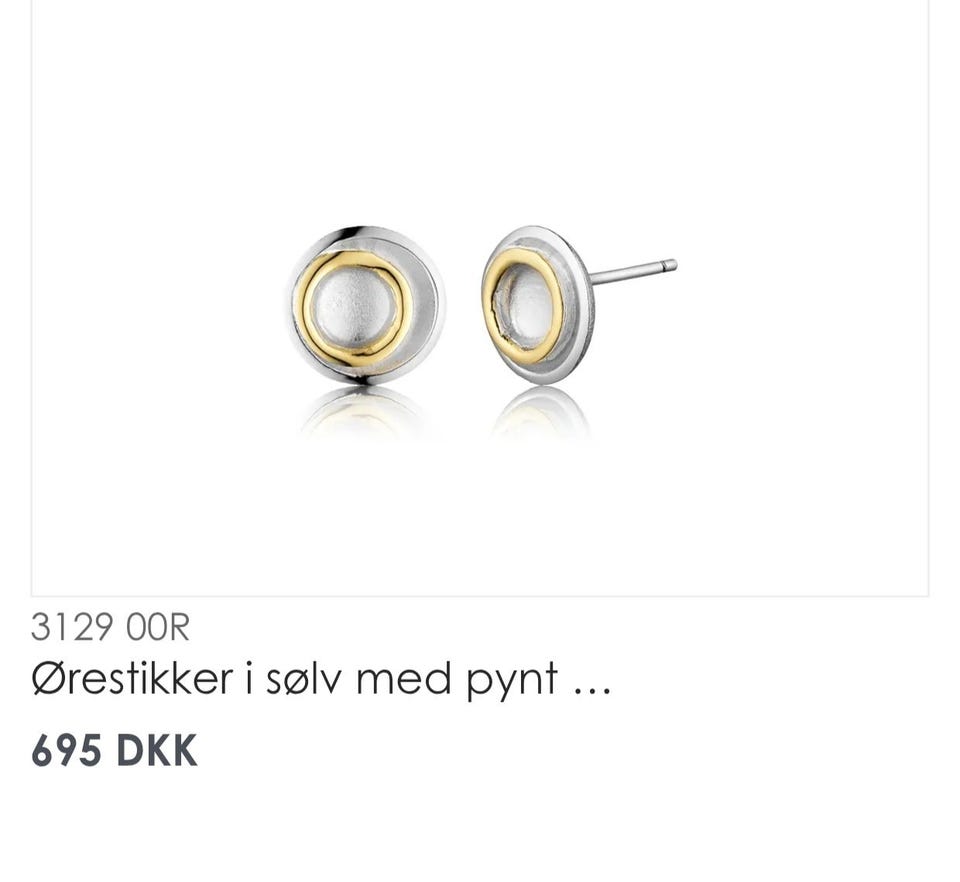960x882 pixels.
Task: Open the product title Ørestikker i sølv
Action: tap(321, 679)
